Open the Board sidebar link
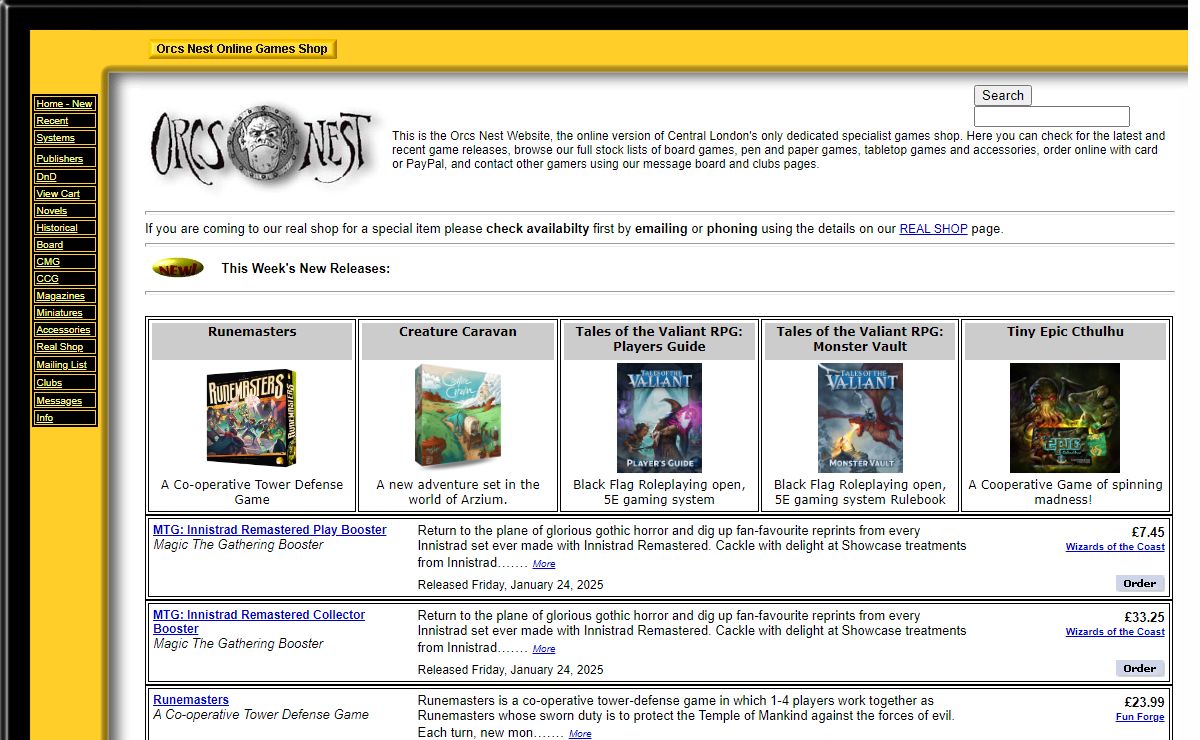The image size is (1200, 740). pyautogui.click(x=49, y=245)
